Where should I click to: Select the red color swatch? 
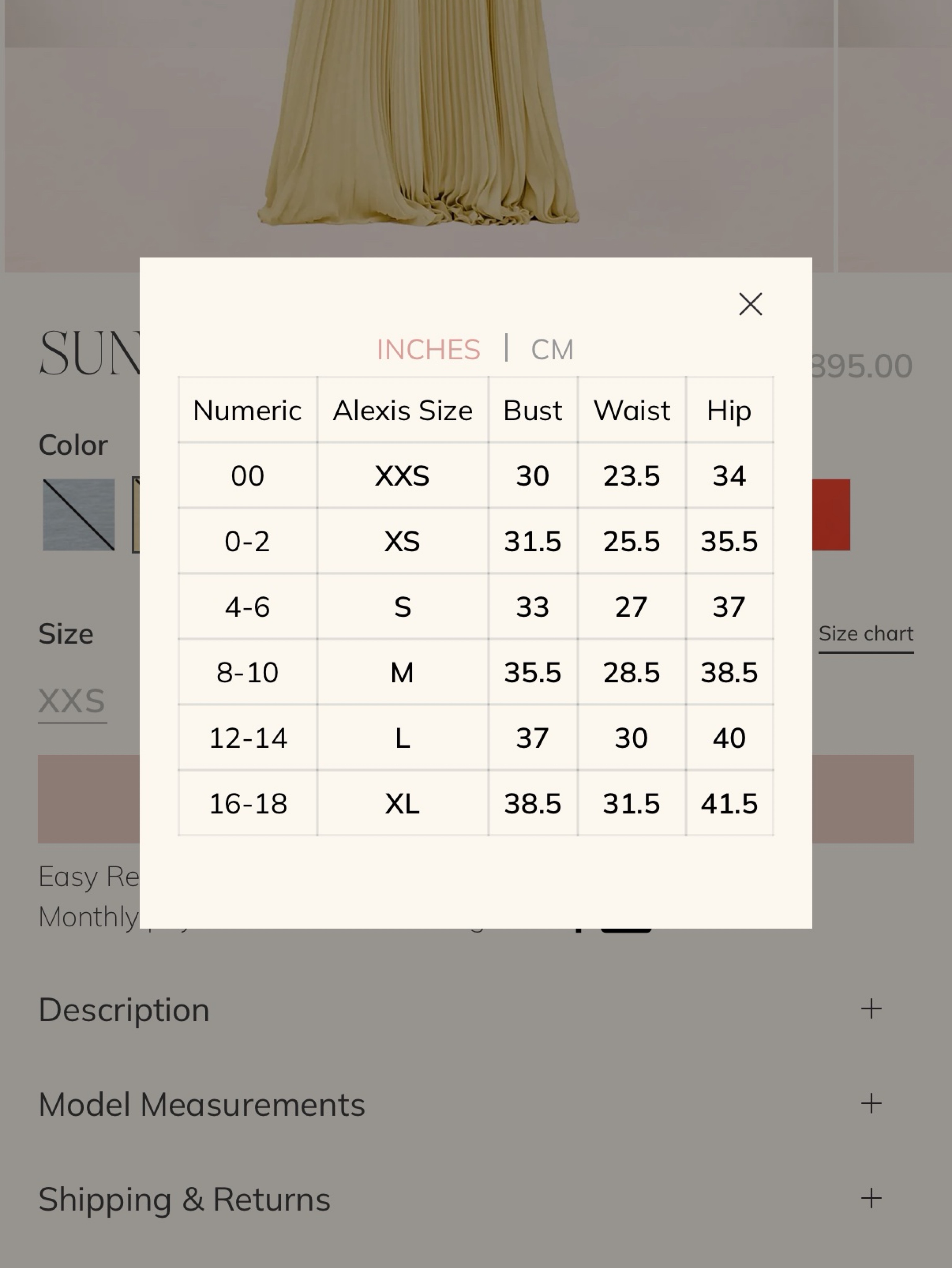831,515
